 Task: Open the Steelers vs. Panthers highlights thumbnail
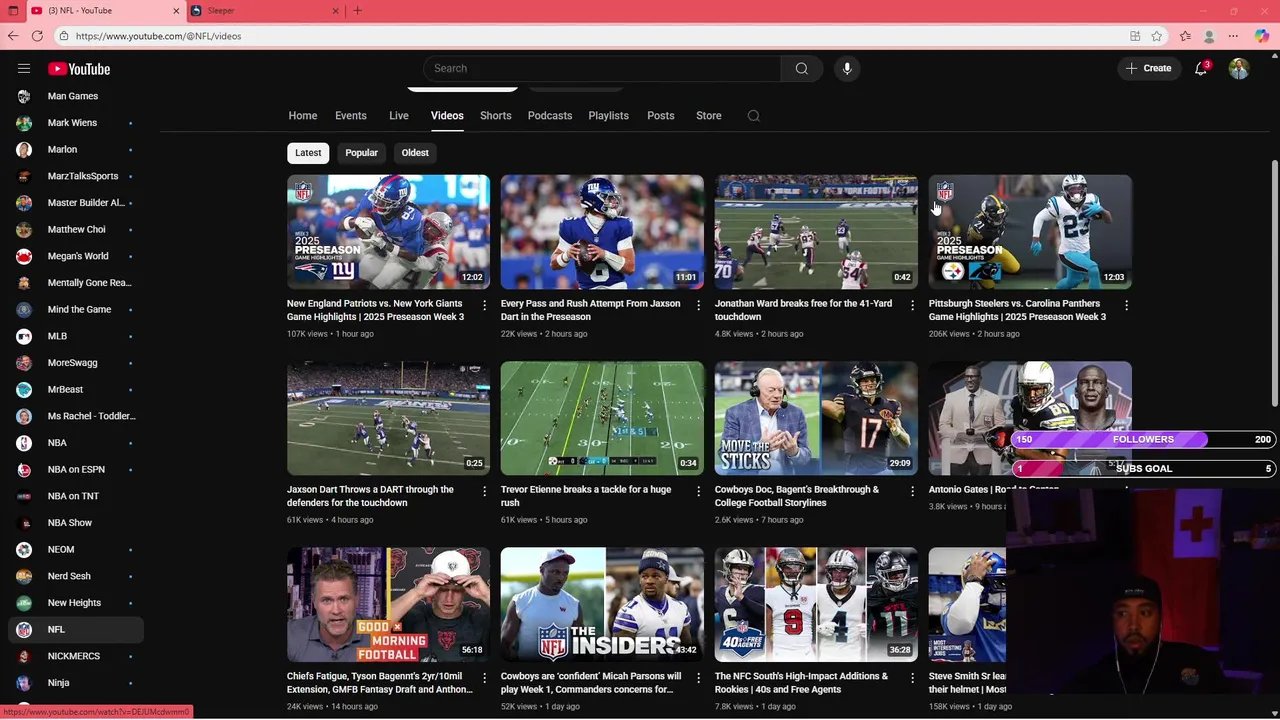tap(1030, 232)
